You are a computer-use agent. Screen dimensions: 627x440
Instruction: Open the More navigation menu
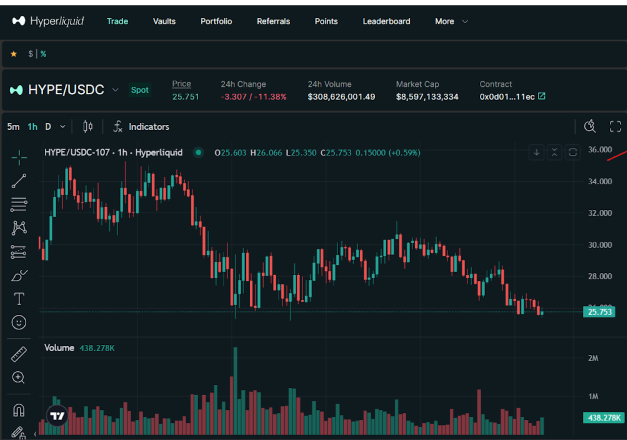coord(451,21)
